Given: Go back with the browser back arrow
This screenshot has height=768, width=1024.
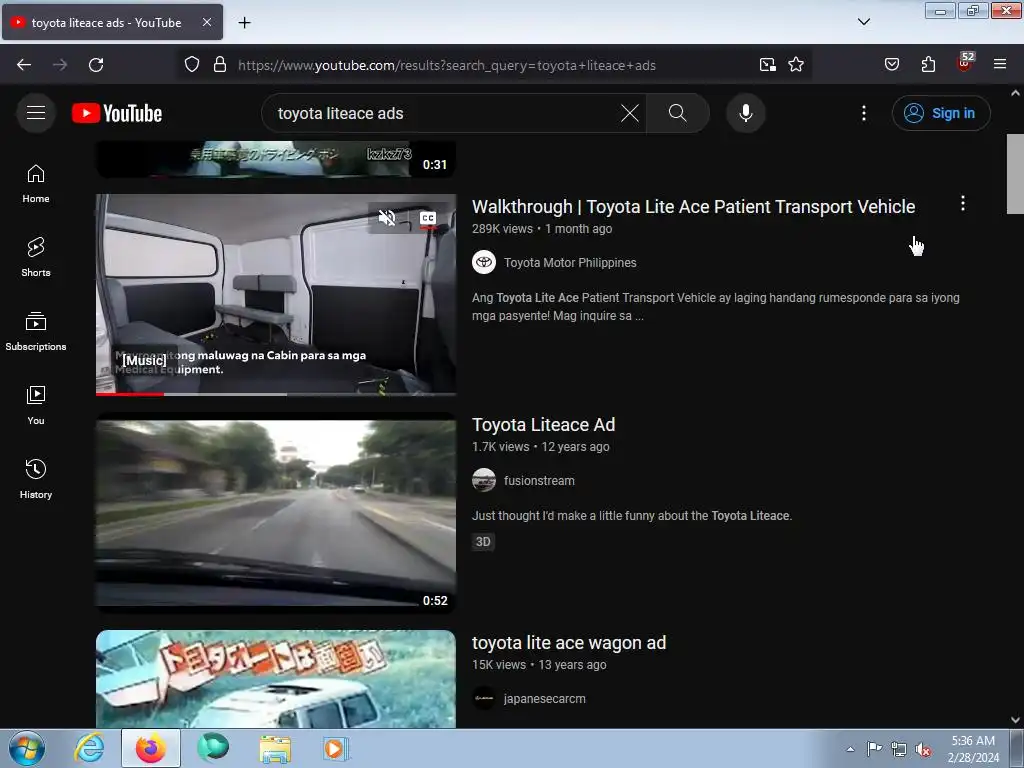Looking at the screenshot, I should [24, 65].
